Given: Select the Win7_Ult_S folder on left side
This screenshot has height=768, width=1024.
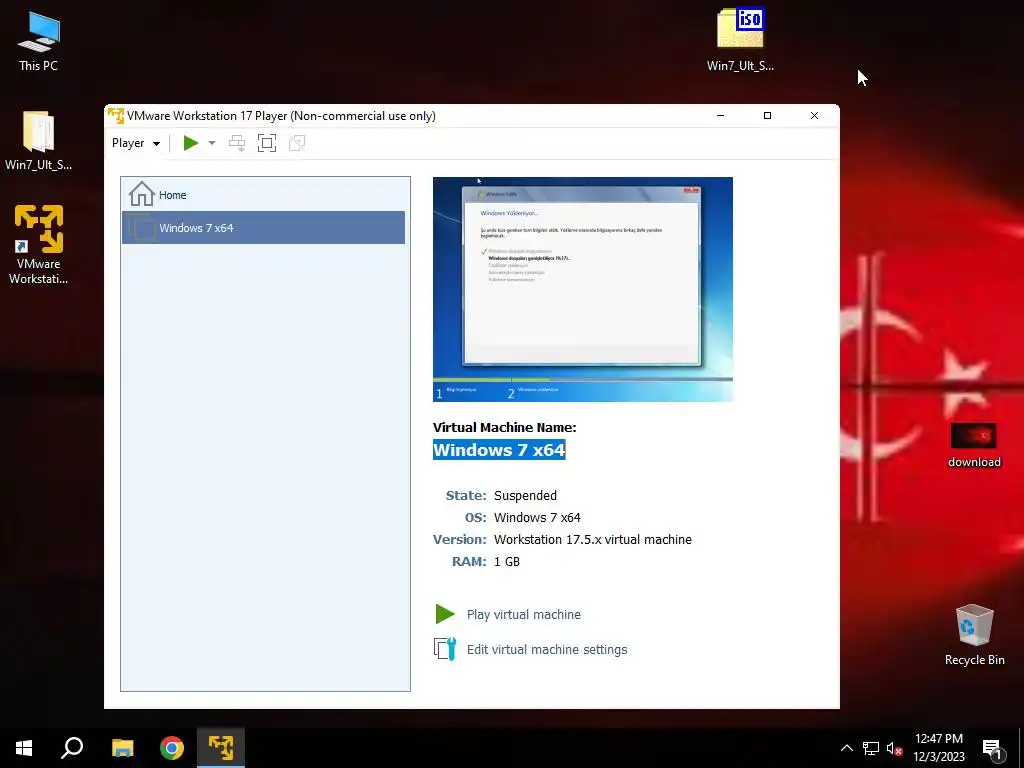Looking at the screenshot, I should pyautogui.click(x=39, y=141).
